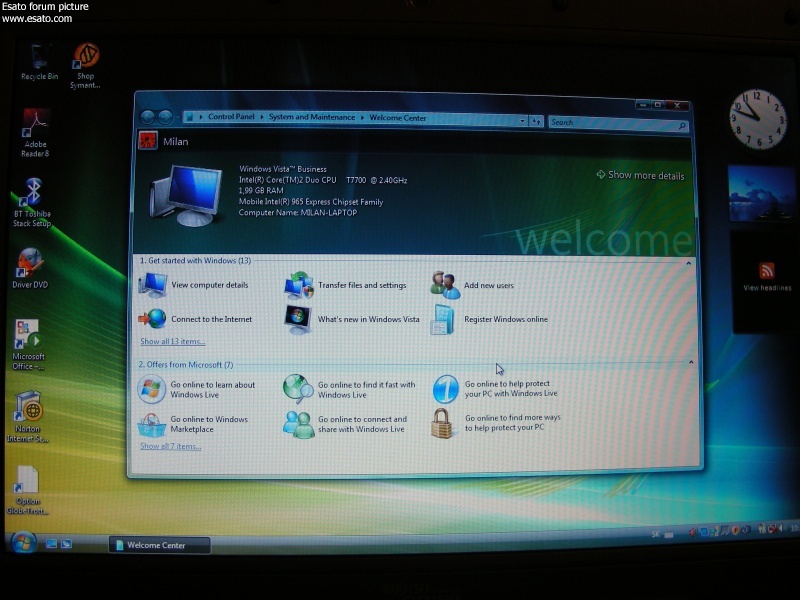Click the Windows Start orb
Viewport: 800px width, 600px height.
[22, 543]
